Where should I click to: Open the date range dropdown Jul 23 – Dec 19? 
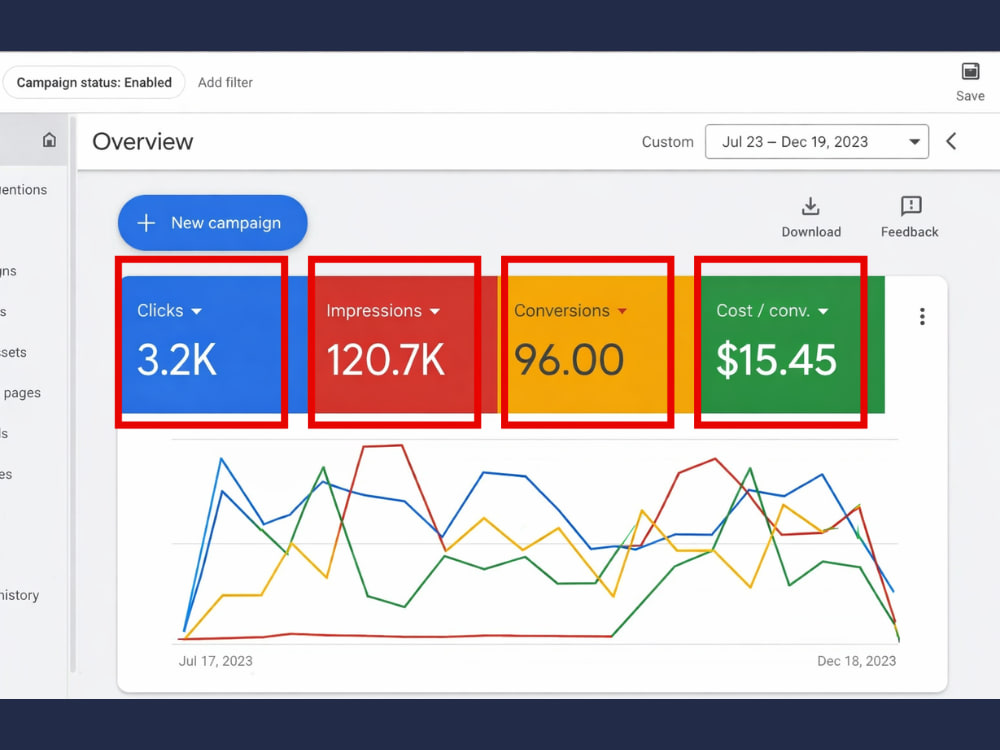tap(816, 142)
